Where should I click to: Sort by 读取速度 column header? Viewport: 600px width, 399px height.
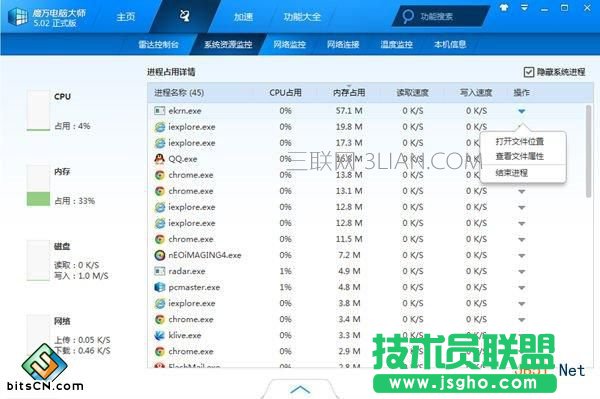tap(412, 93)
